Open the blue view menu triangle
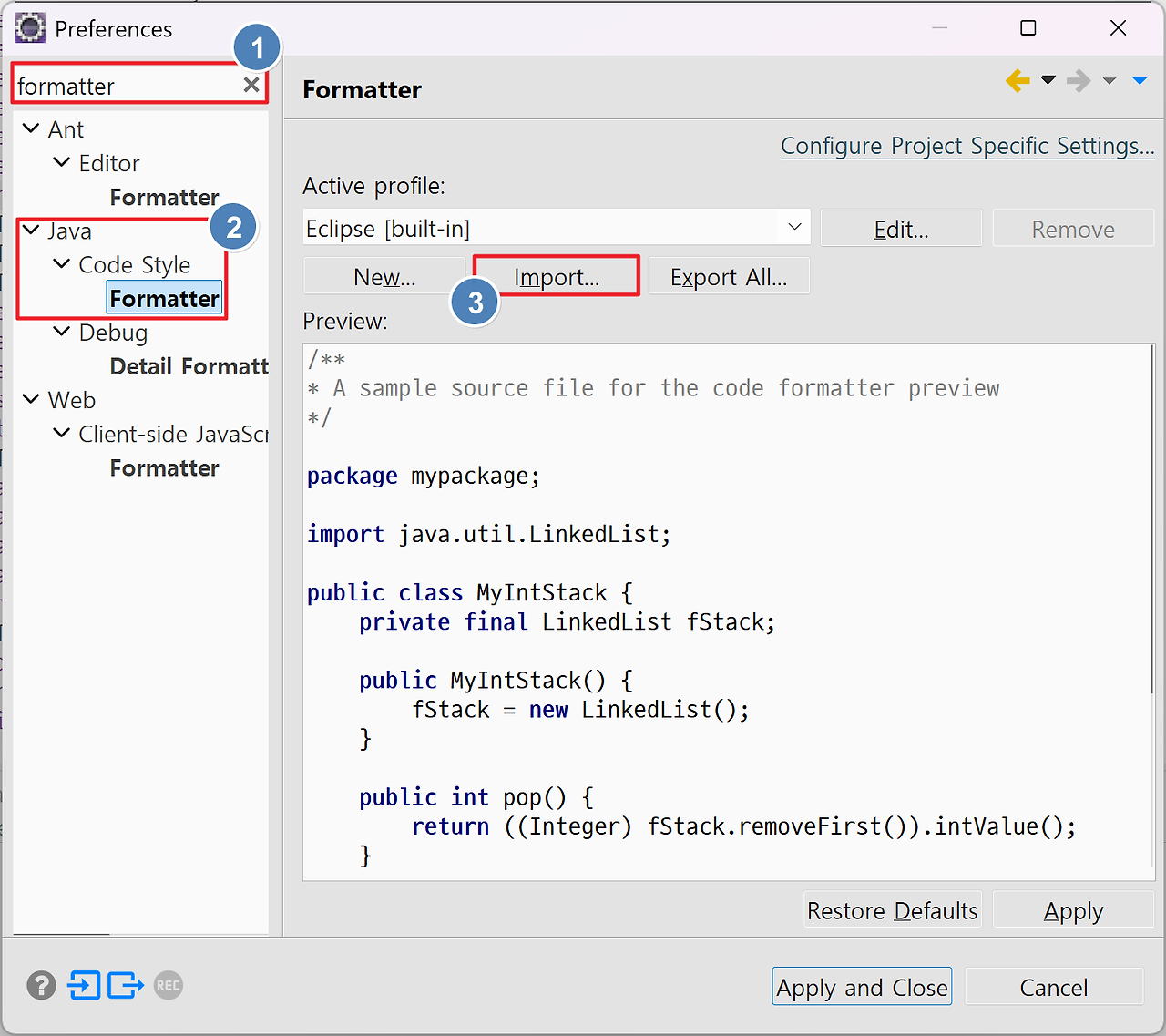 click(x=1140, y=80)
